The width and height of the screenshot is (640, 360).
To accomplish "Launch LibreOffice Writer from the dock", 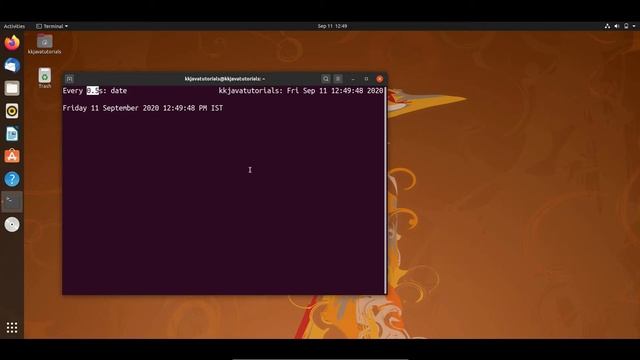I will point(12,133).
